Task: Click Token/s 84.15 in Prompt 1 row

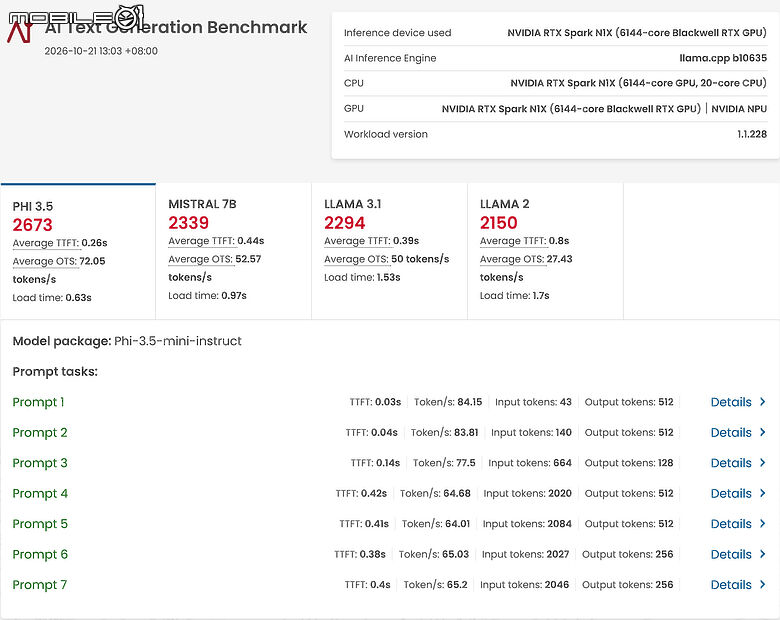Action: click(448, 402)
